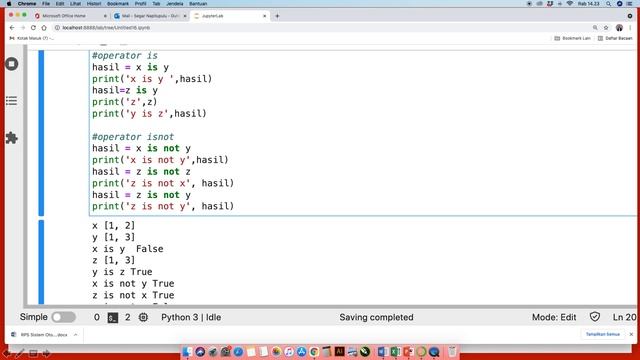Viewport: 640px width, 360px height.
Task: Open the Table of Contents sidebar icon
Action: 11,101
